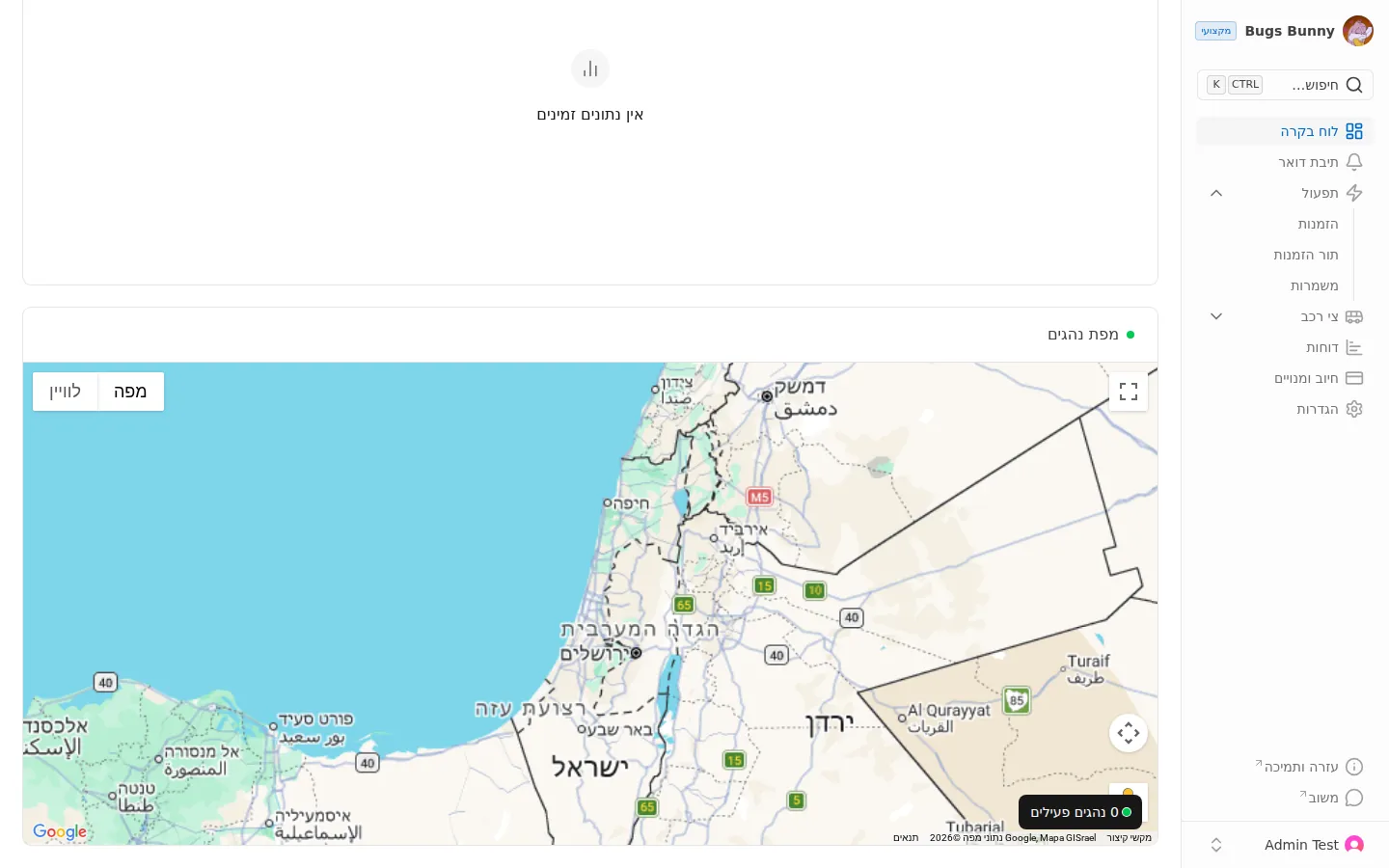Viewport: 1389px width, 868px height.
Task: Open Google logo on the map
Action: (x=60, y=831)
